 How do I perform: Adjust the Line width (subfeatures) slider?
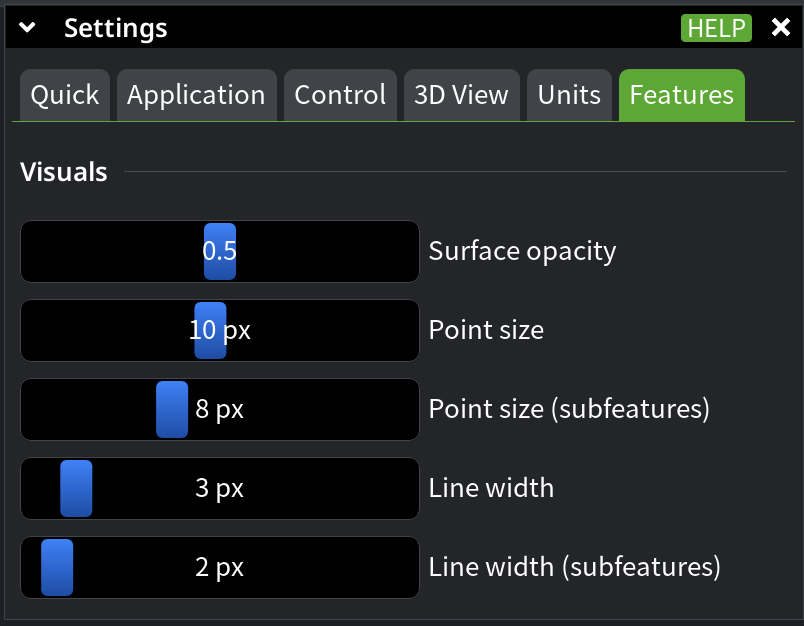pyautogui.click(x=55, y=567)
